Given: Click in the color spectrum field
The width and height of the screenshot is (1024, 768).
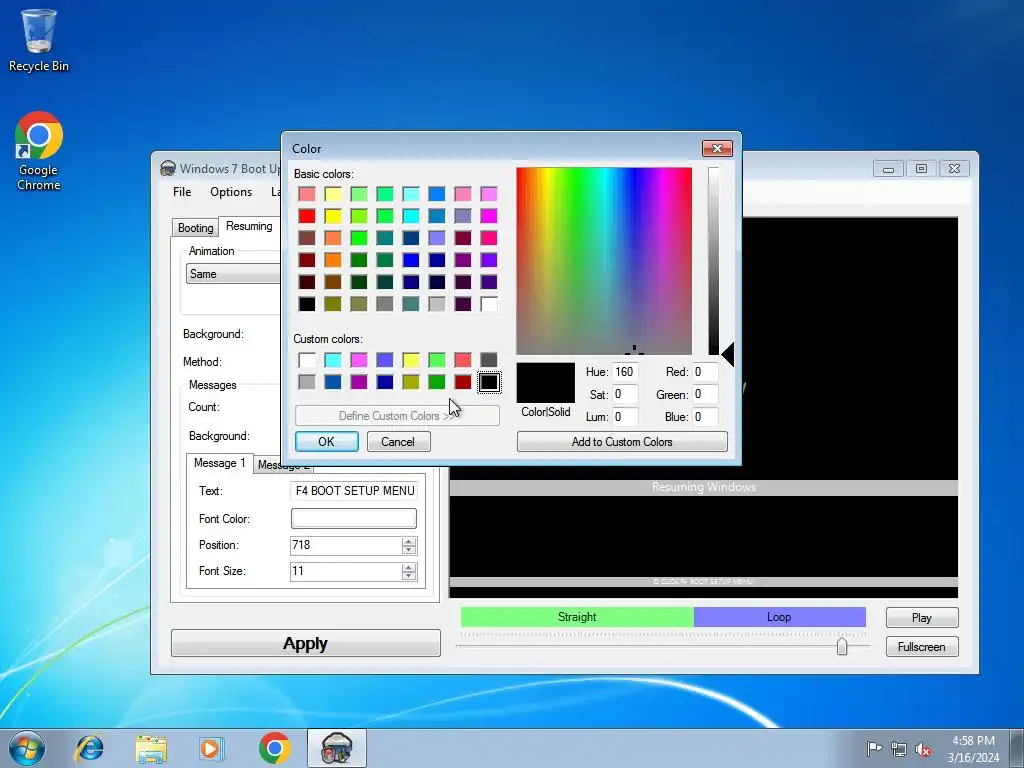Looking at the screenshot, I should tap(604, 261).
